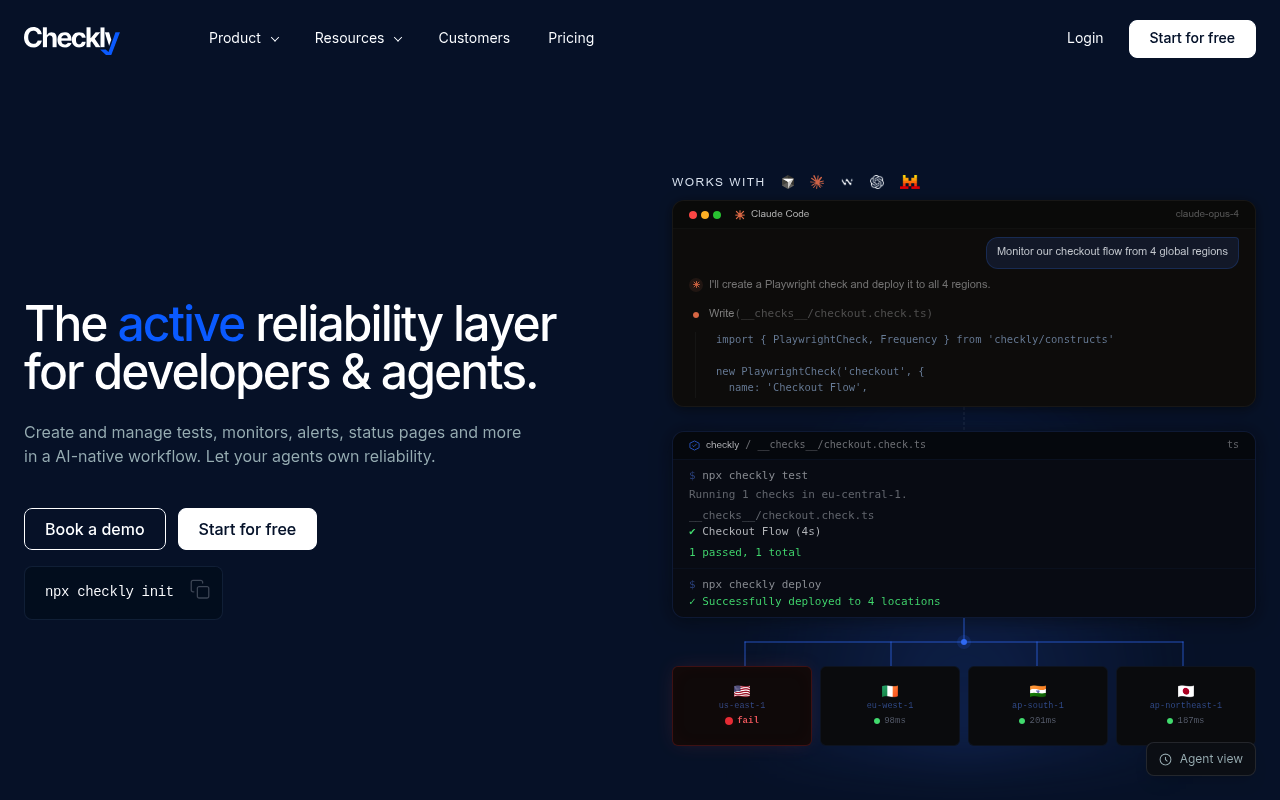1280x800 pixels.
Task: Toggle the Agent view button
Action: click(1200, 759)
